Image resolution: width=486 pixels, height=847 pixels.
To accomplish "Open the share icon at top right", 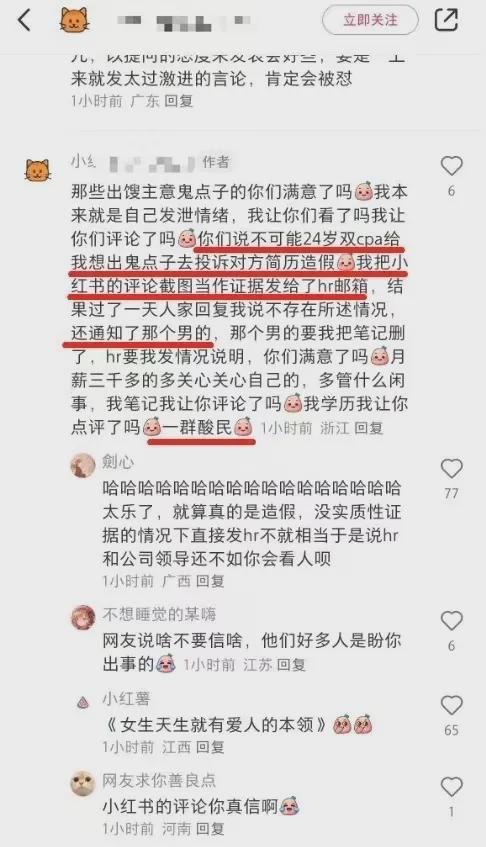I will point(447,20).
